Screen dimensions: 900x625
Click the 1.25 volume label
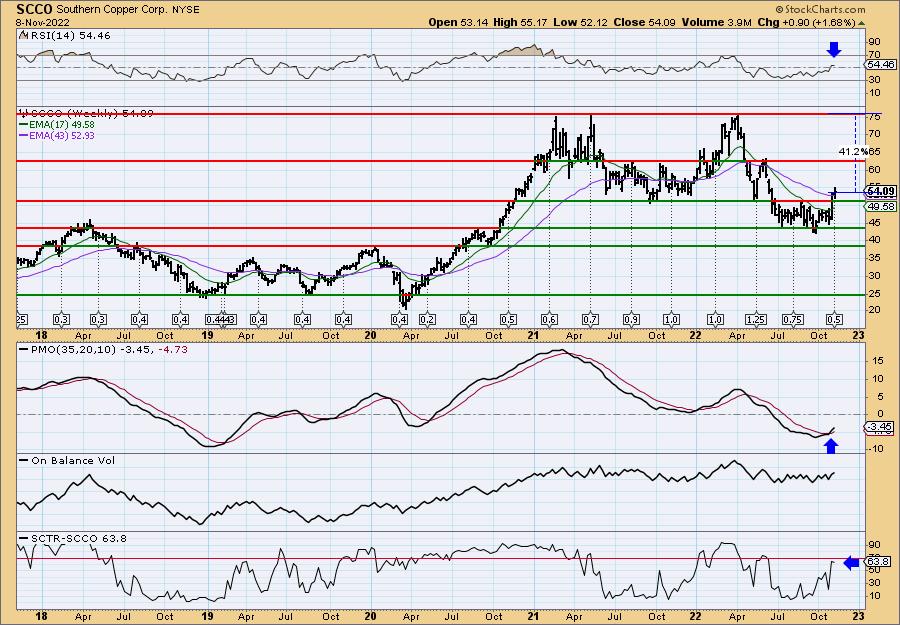(x=757, y=320)
